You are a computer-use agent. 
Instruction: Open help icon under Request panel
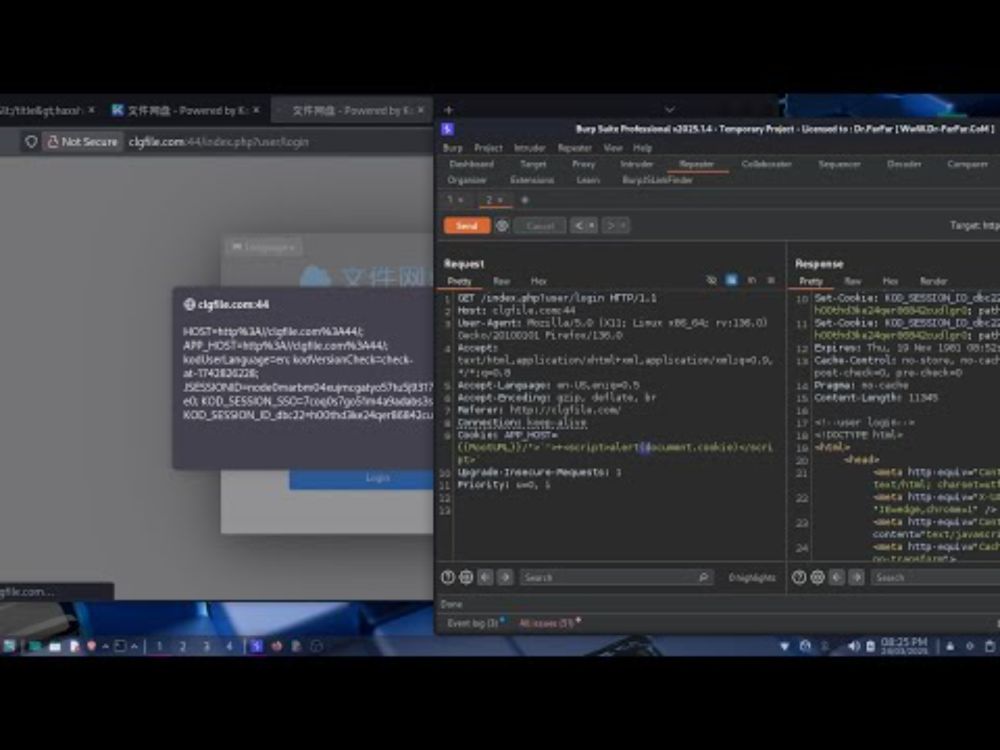click(448, 577)
